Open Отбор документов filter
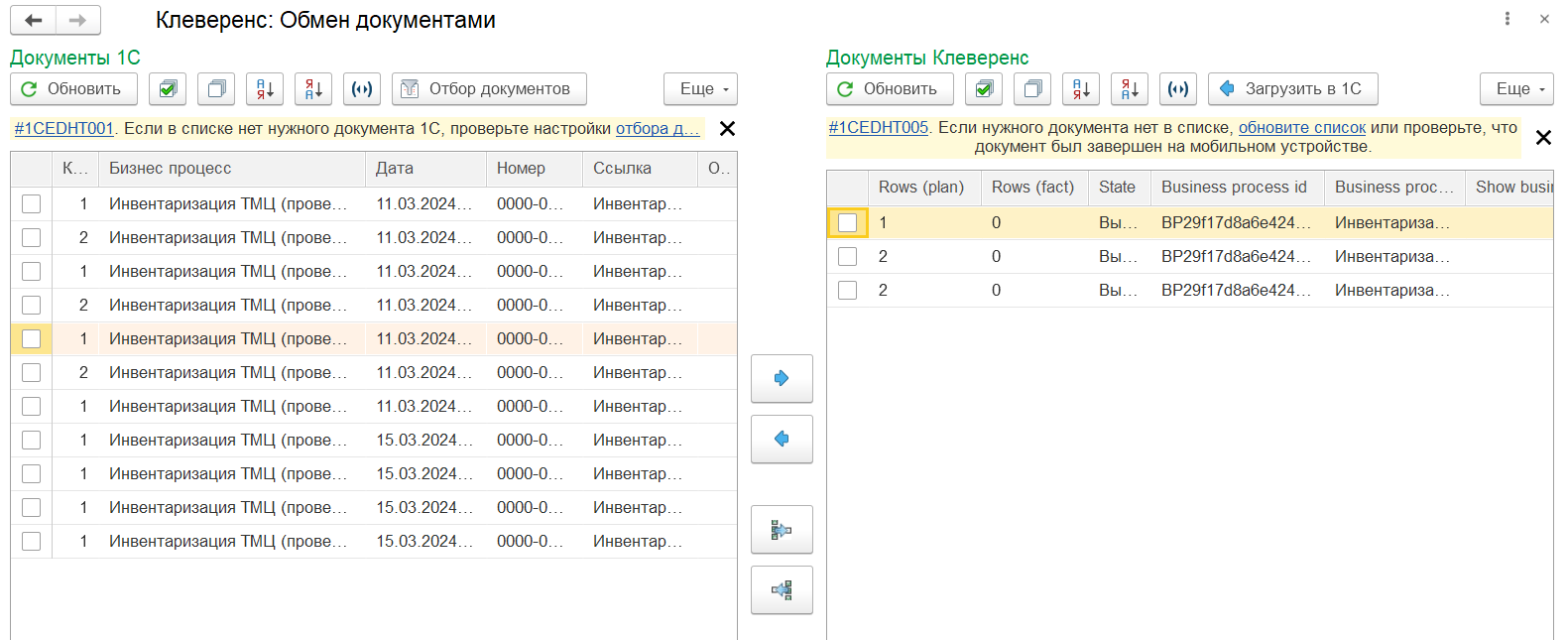Viewport: 1568px width, 640px height. click(489, 89)
